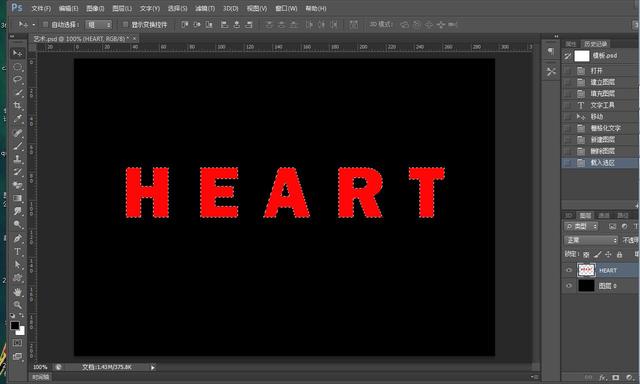Create adjustment layer icon in Layers panel

click(x=629, y=378)
